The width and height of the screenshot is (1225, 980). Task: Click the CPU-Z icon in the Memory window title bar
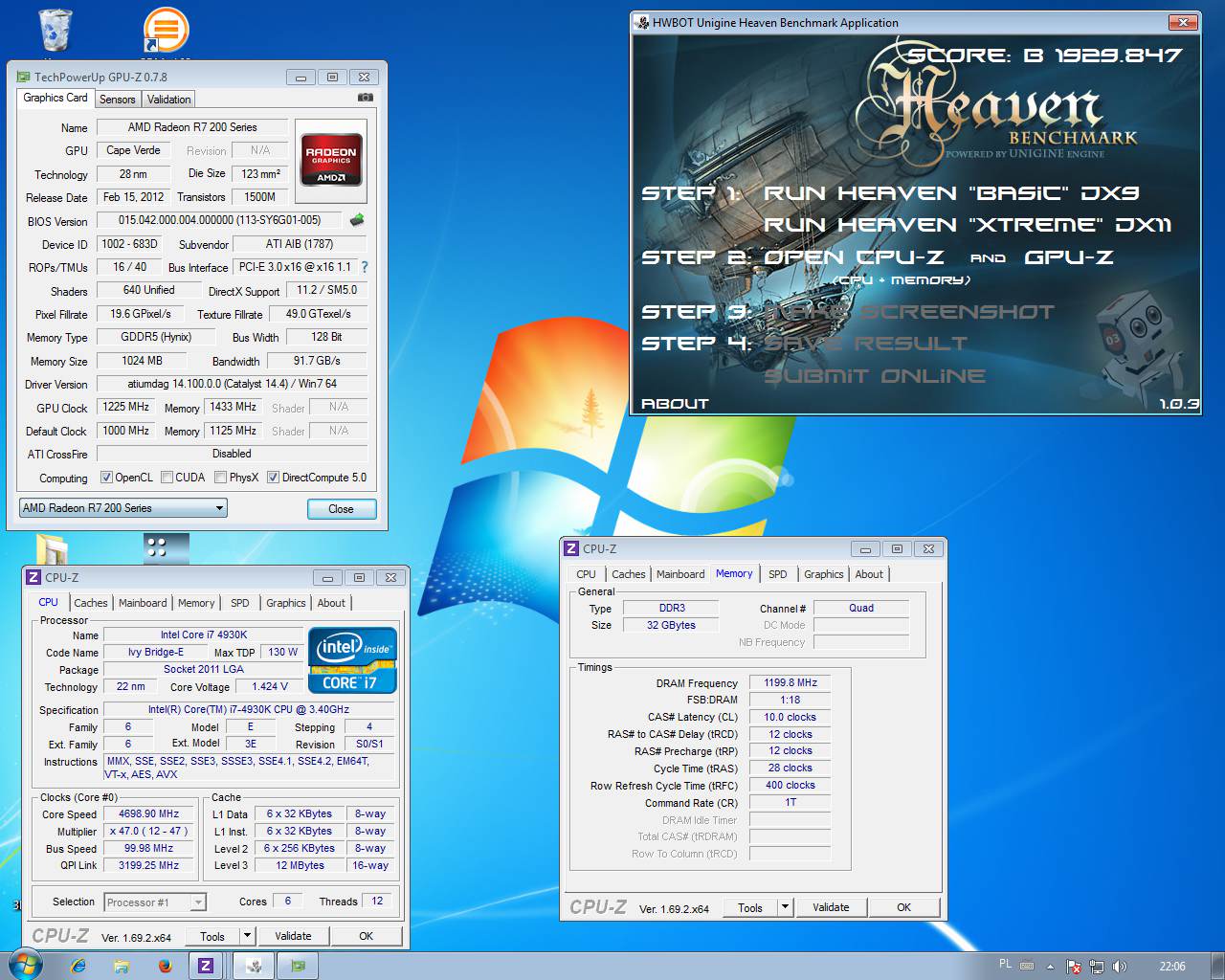click(571, 548)
